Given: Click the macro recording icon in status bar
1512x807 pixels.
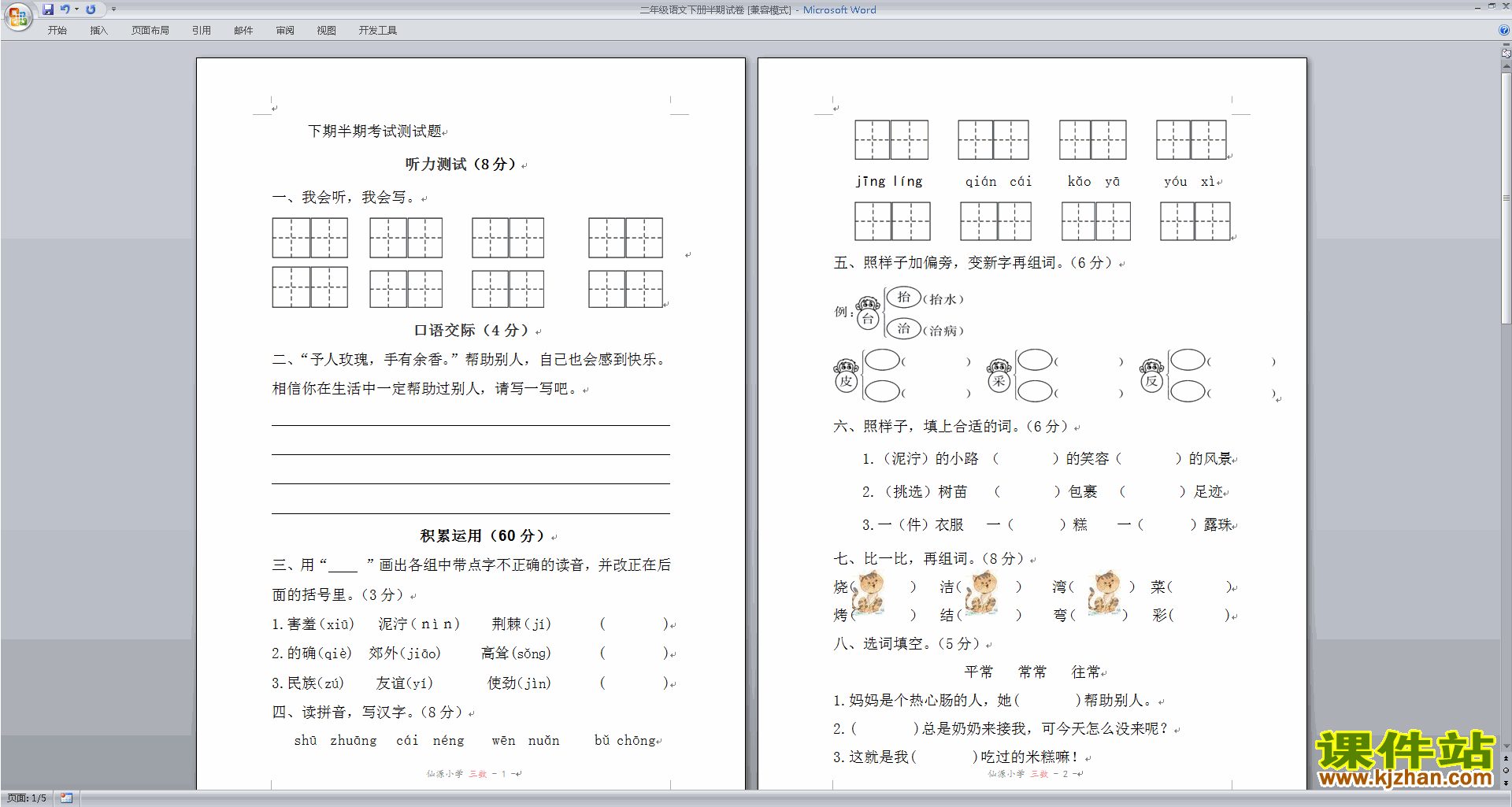Looking at the screenshot, I should pyautogui.click(x=66, y=798).
